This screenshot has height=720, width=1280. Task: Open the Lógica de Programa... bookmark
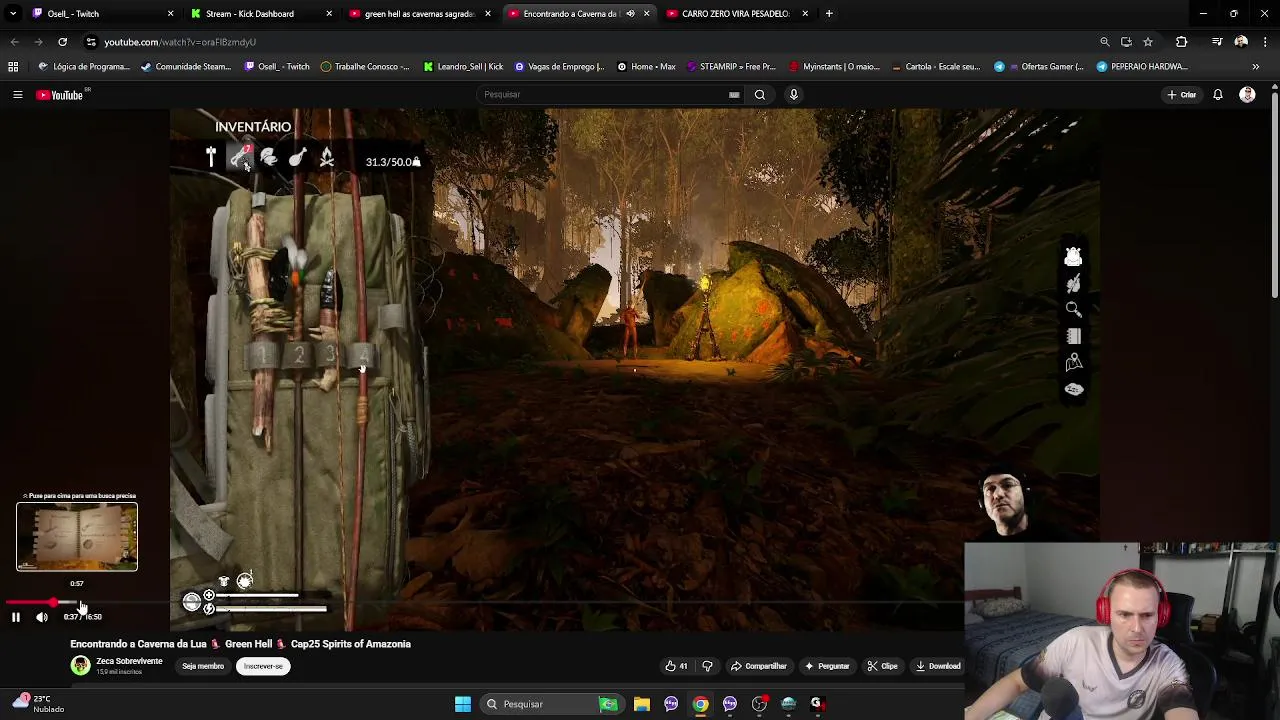84,67
